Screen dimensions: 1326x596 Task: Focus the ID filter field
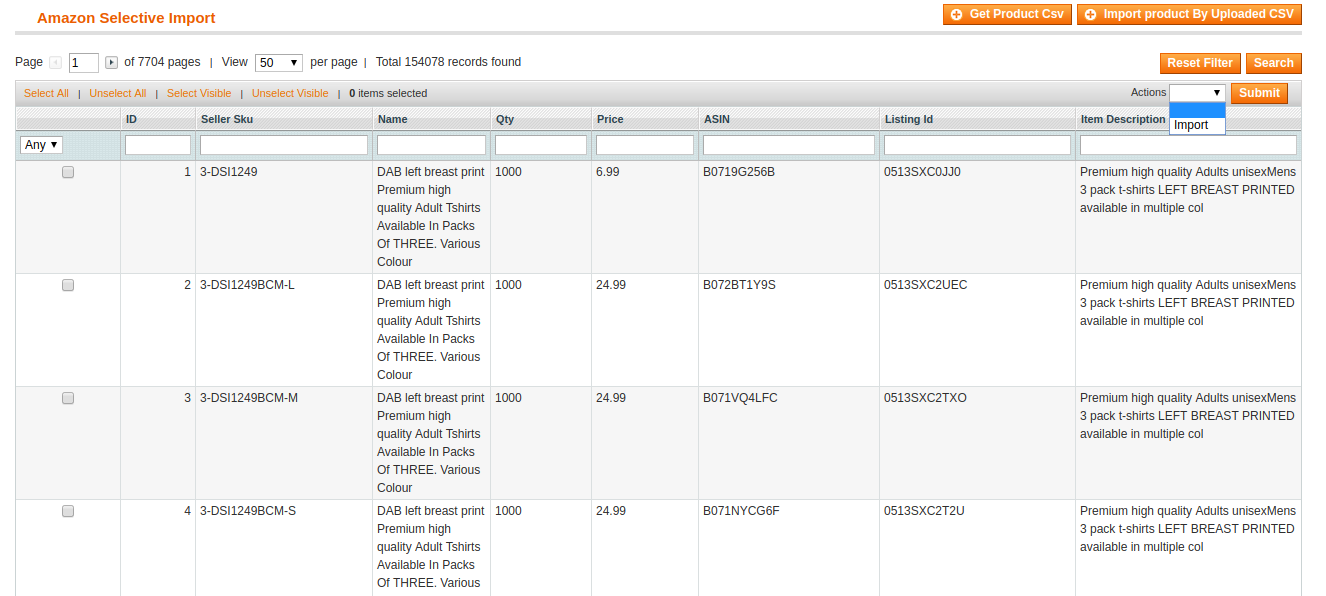[158, 145]
